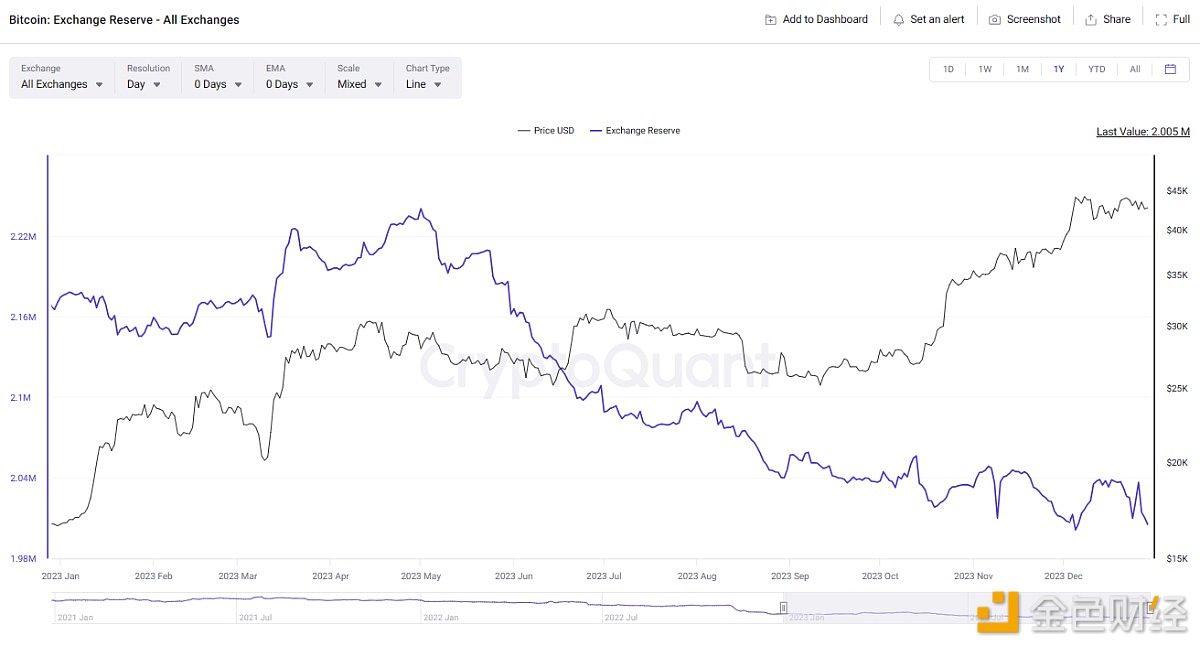The height and width of the screenshot is (646, 1200).
Task: Click the range navigator left handle
Action: [x=784, y=607]
